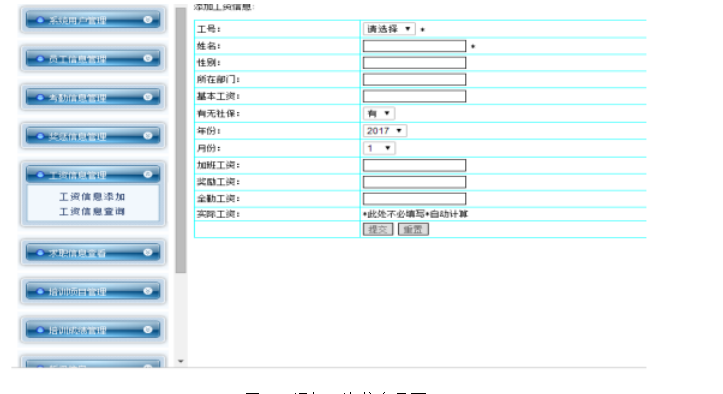Open the 工号 请选择 dropdown
This screenshot has width=723, height=394.
point(389,29)
